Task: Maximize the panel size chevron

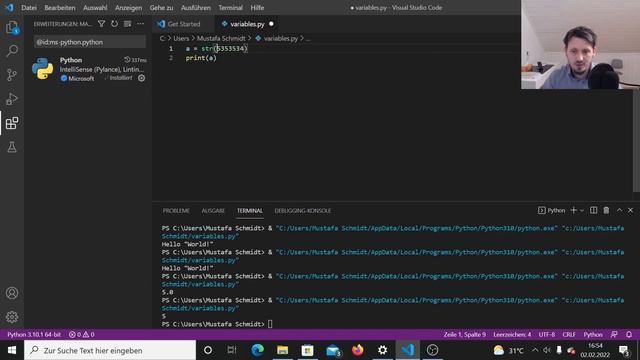Action: [x=619, y=210]
